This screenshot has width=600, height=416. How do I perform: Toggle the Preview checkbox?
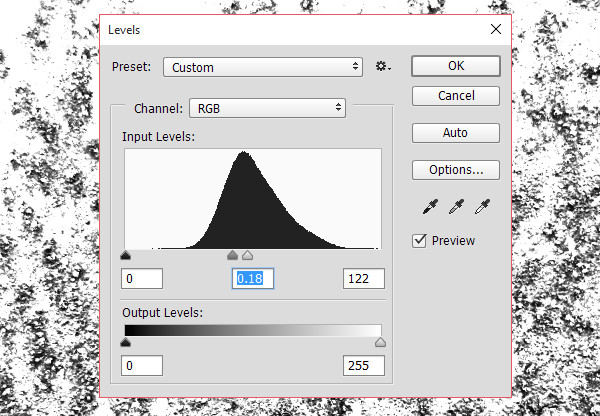click(420, 240)
